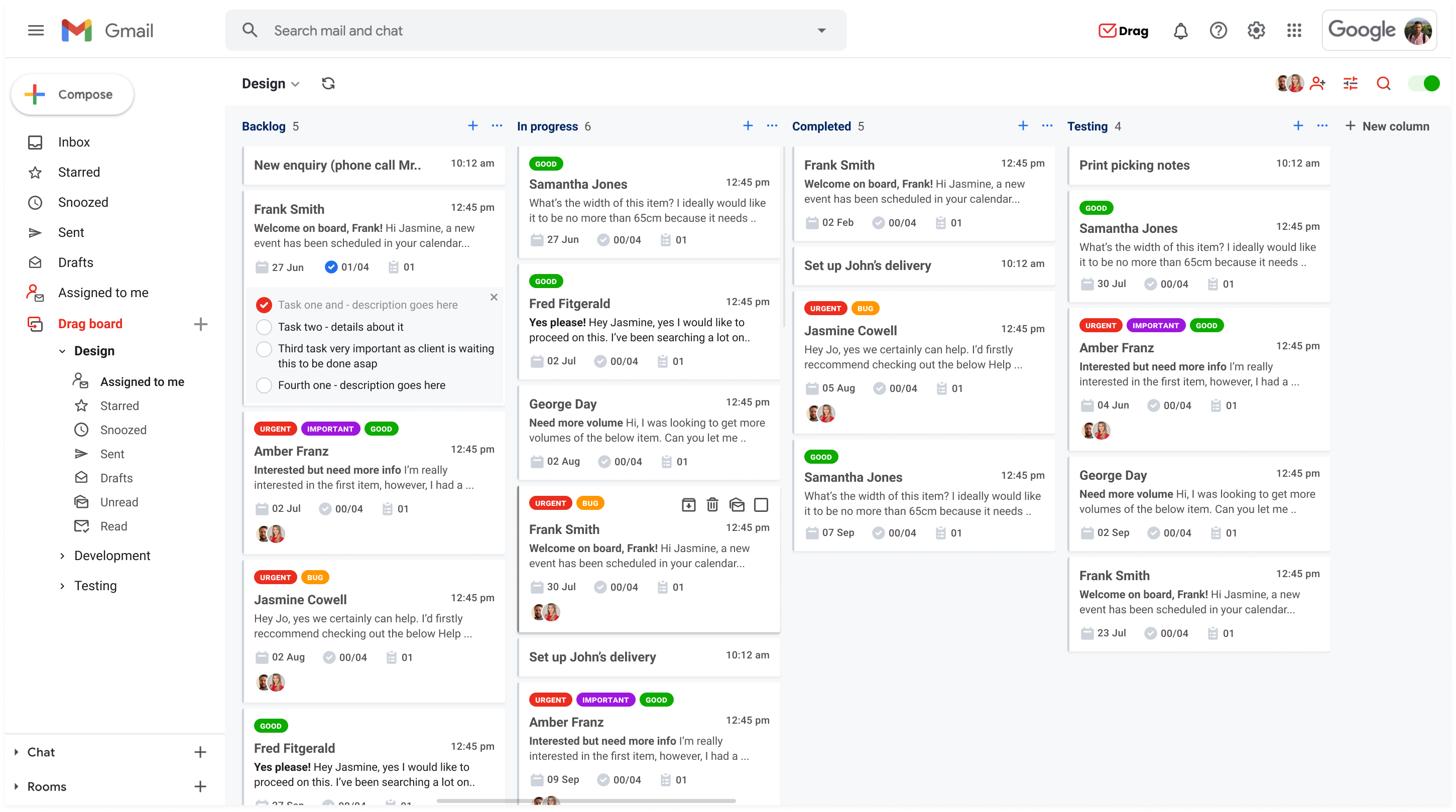The image size is (1456, 812).
Task: Click the board refresh icon
Action: tap(328, 84)
